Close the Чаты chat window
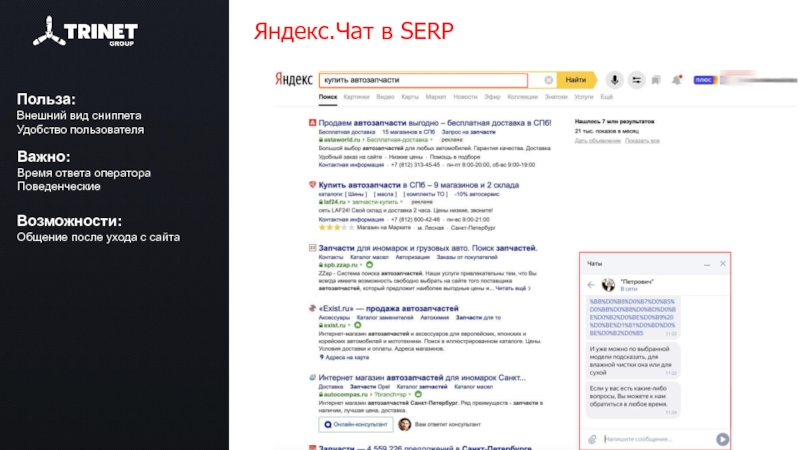This screenshot has width=800, height=450. click(x=722, y=263)
